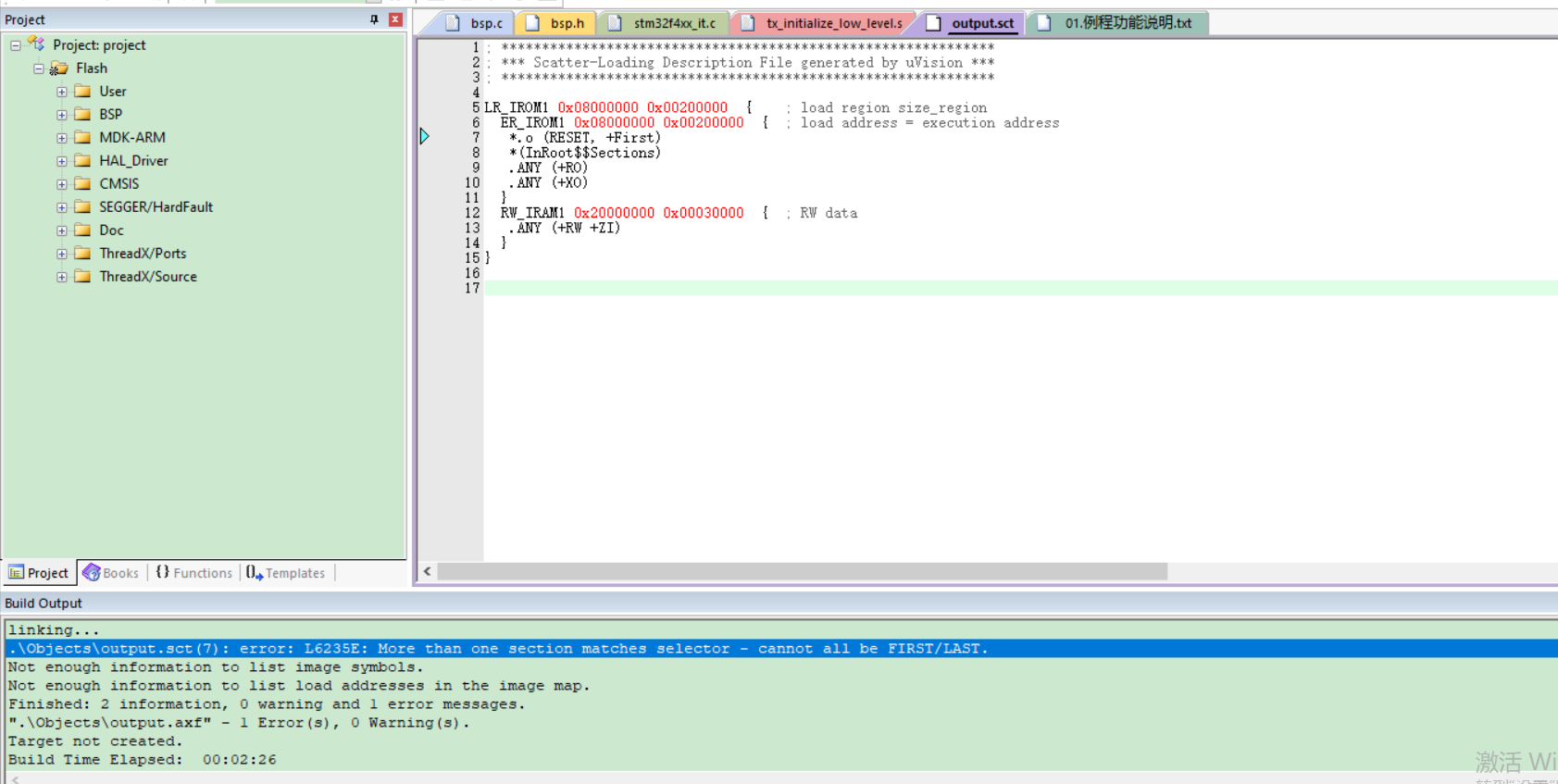1558x784 pixels.
Task: Collapse the Flash target node
Action: pos(39,68)
